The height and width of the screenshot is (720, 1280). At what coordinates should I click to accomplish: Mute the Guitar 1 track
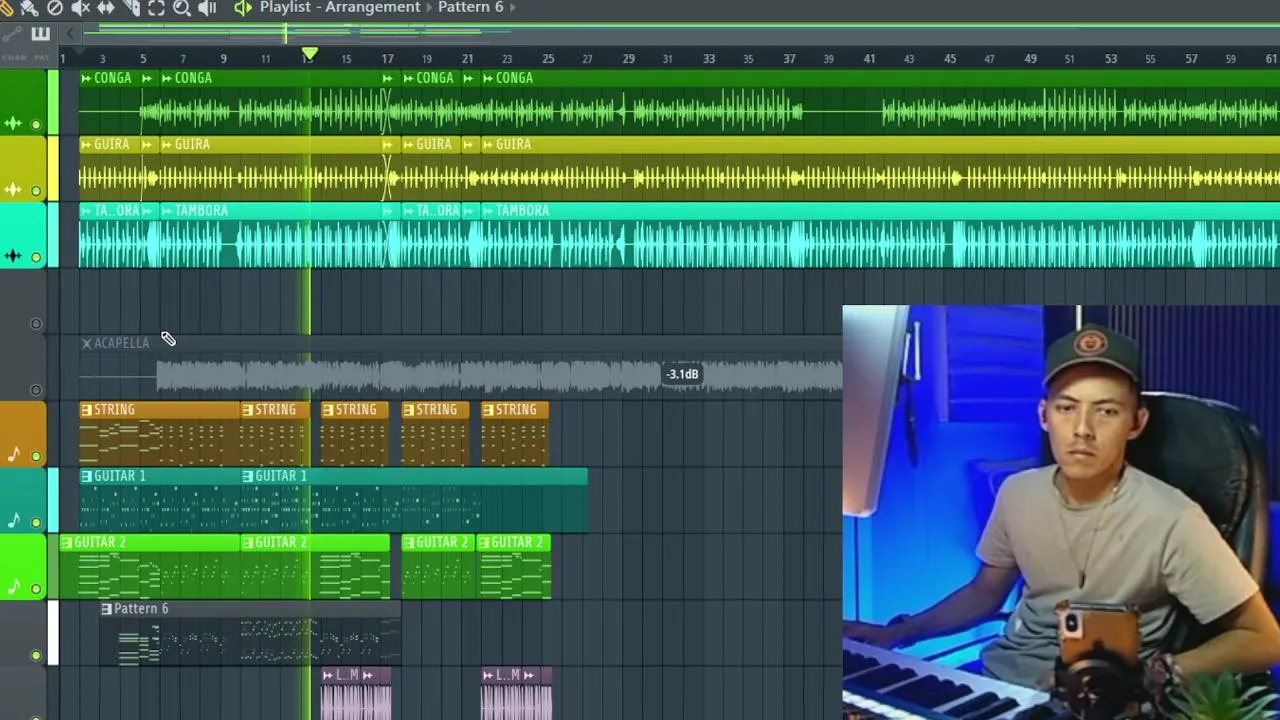click(36, 522)
